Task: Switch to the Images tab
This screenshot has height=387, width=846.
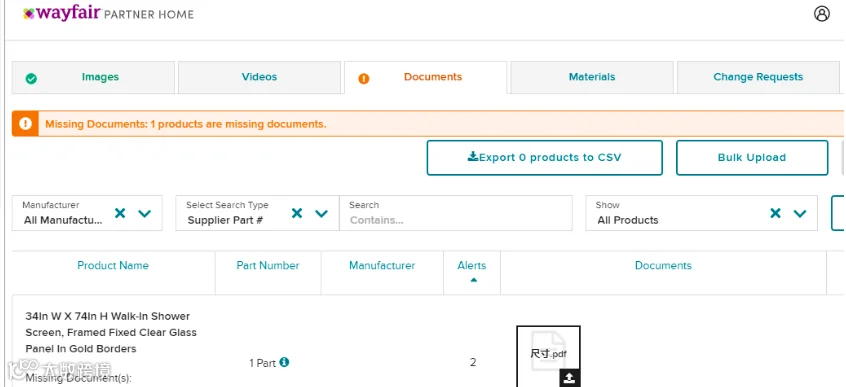Action: [x=93, y=77]
